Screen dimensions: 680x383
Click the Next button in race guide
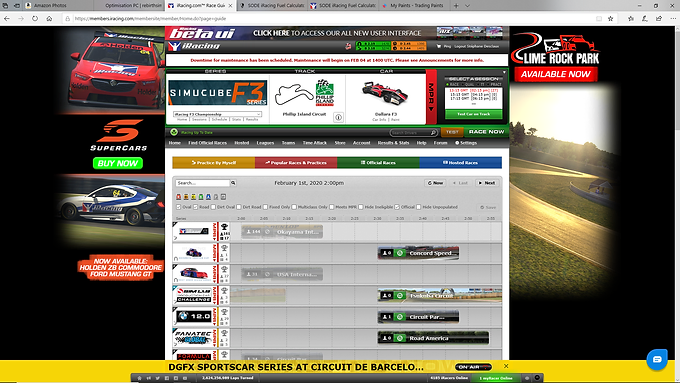tap(487, 183)
